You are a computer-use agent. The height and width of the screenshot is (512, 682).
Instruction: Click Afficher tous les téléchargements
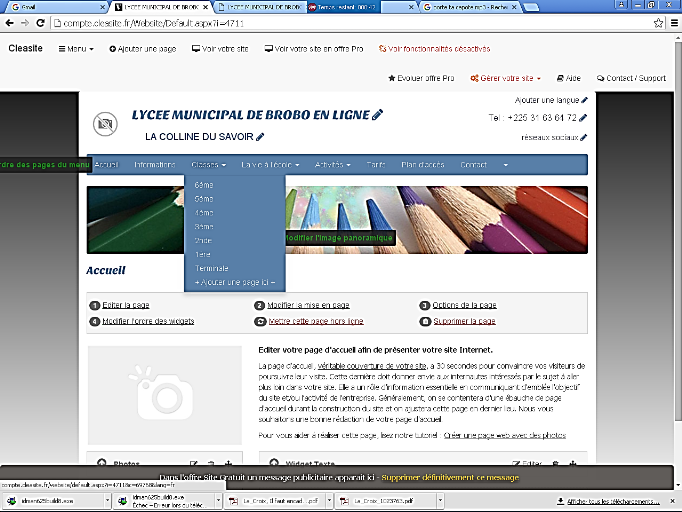[x=613, y=502]
